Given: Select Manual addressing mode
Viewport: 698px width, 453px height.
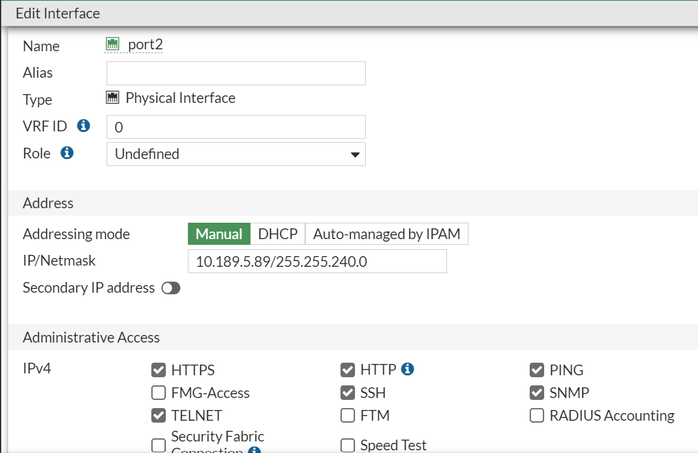Looking at the screenshot, I should 218,234.
